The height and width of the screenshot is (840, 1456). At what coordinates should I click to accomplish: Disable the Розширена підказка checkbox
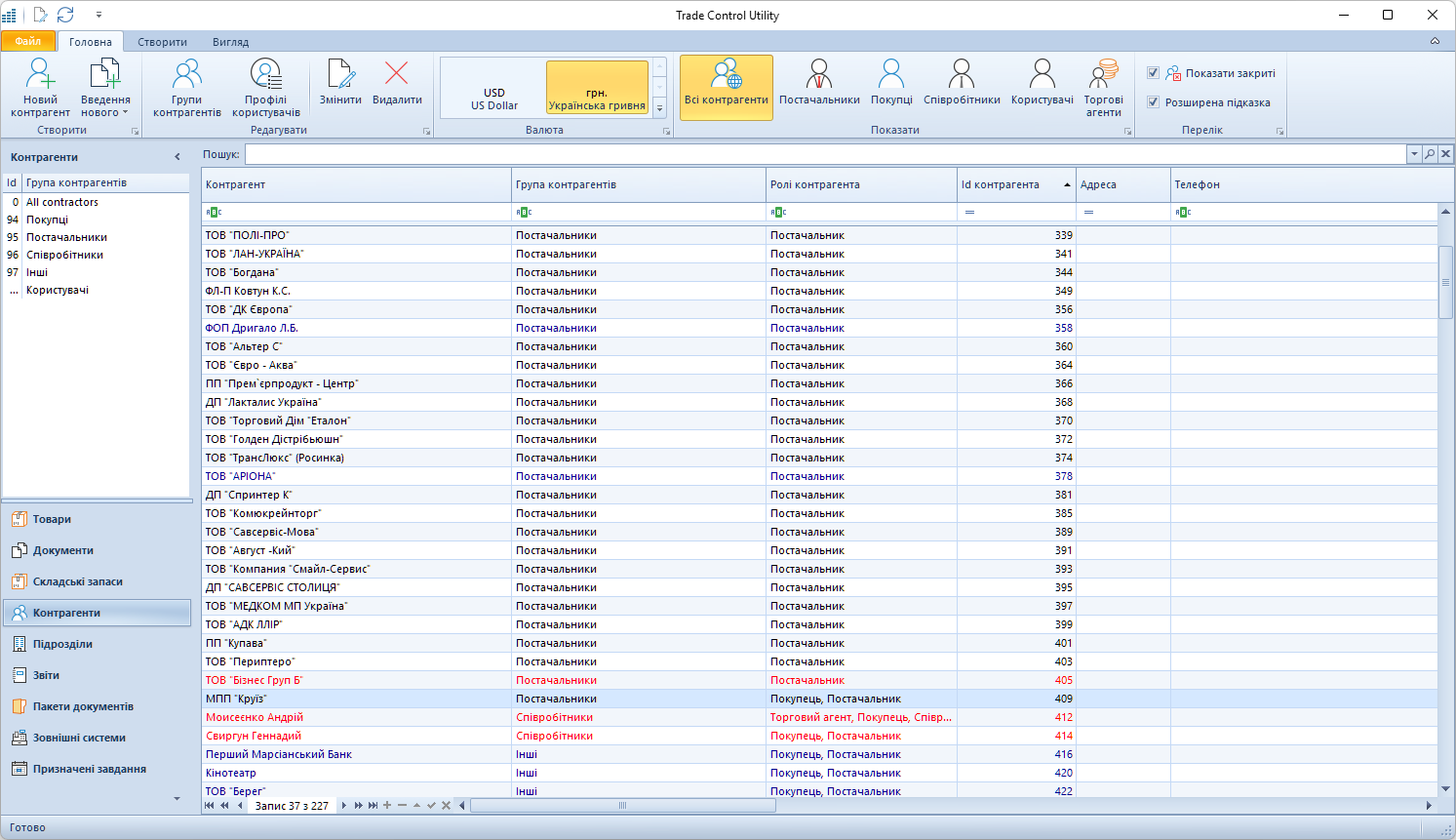1155,101
